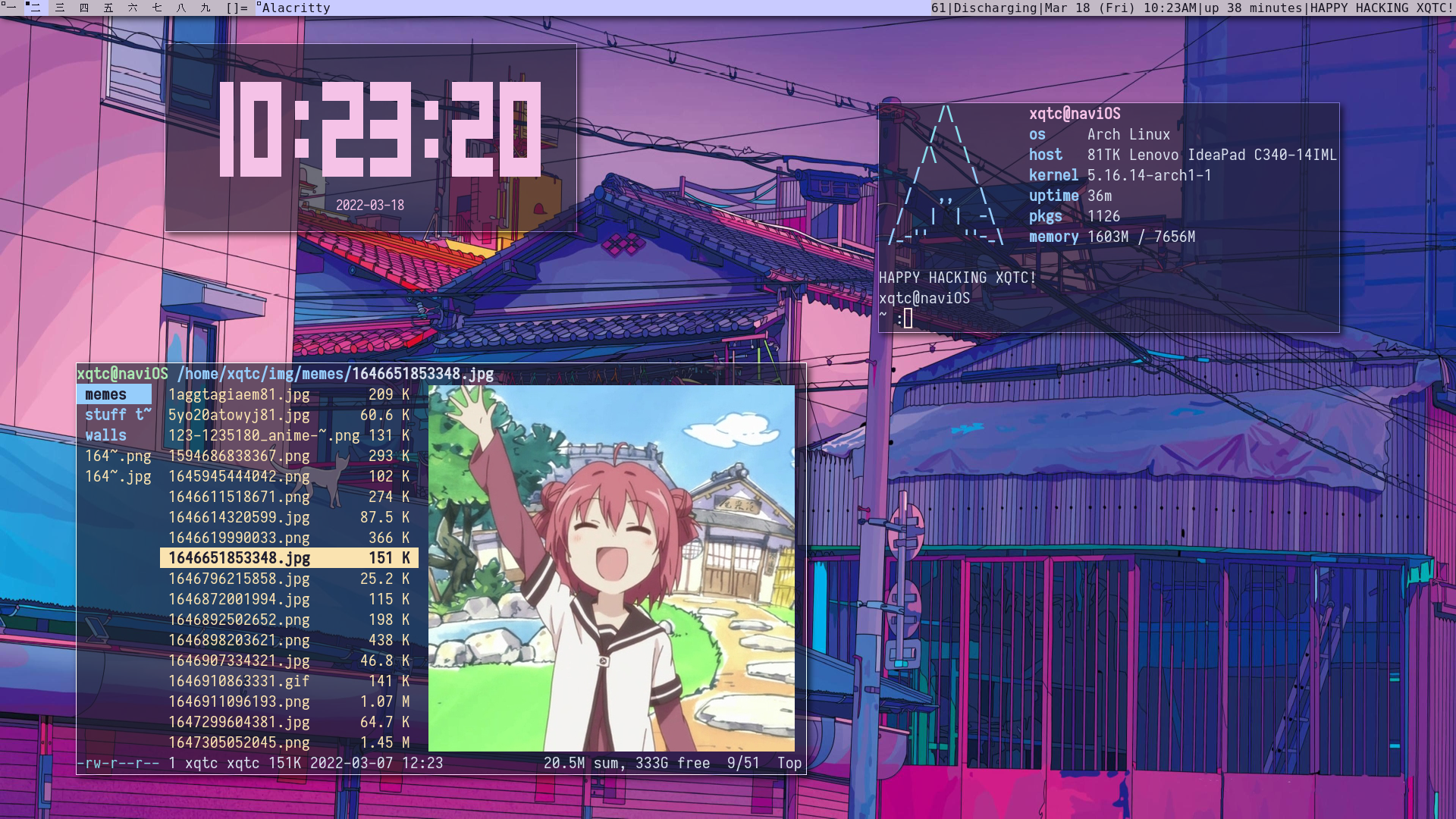Click highlighted file 1646651853348.jpg
Image resolution: width=1456 pixels, height=819 pixels.
coord(289,558)
